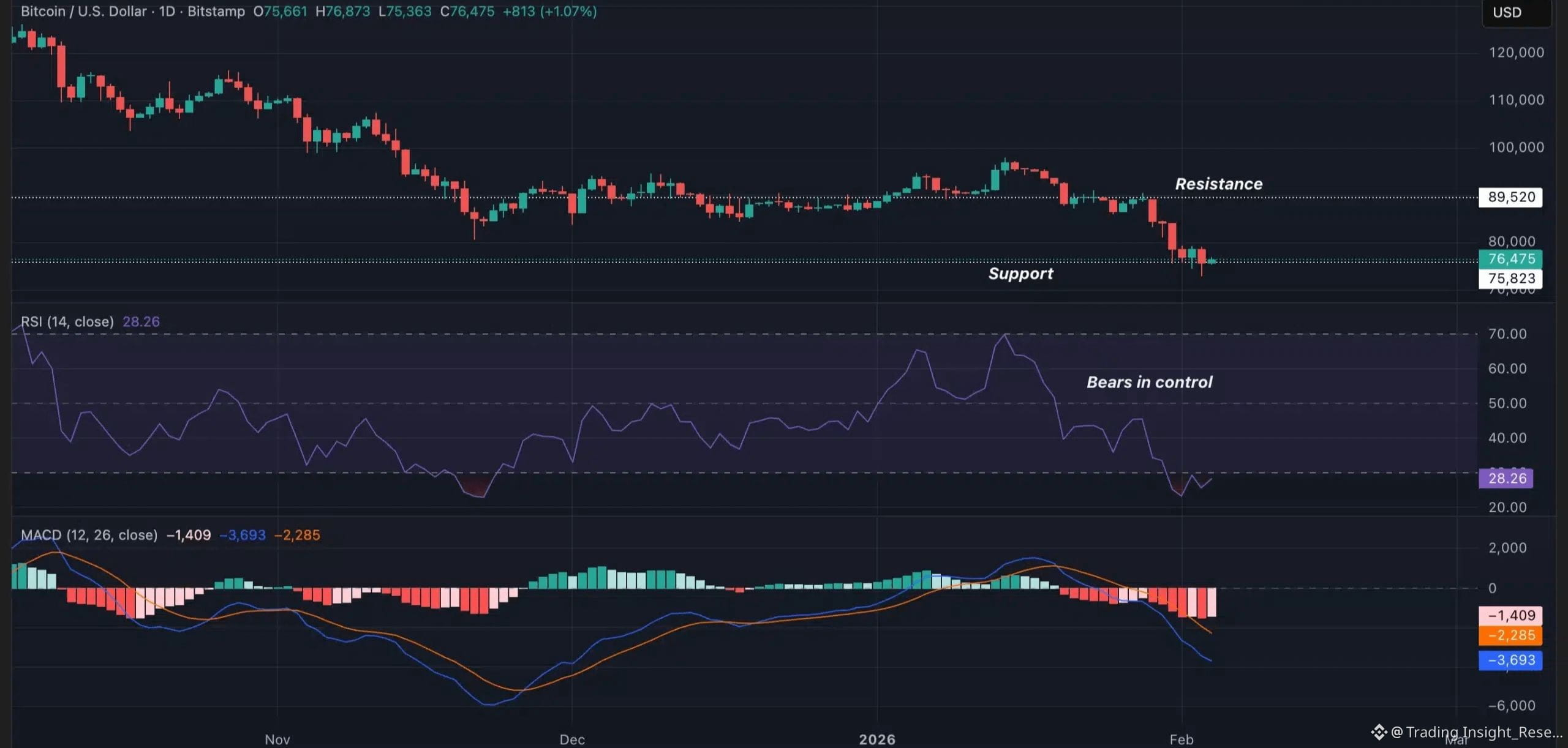Click the purple 28.26 RSI value label

pos(1507,479)
